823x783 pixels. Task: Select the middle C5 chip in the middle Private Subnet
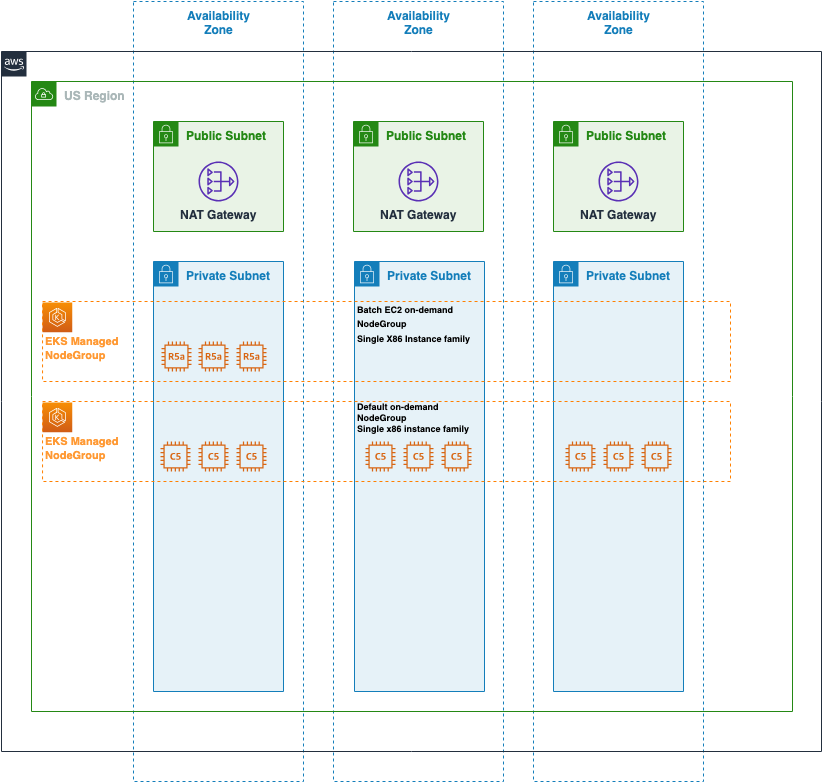418,457
